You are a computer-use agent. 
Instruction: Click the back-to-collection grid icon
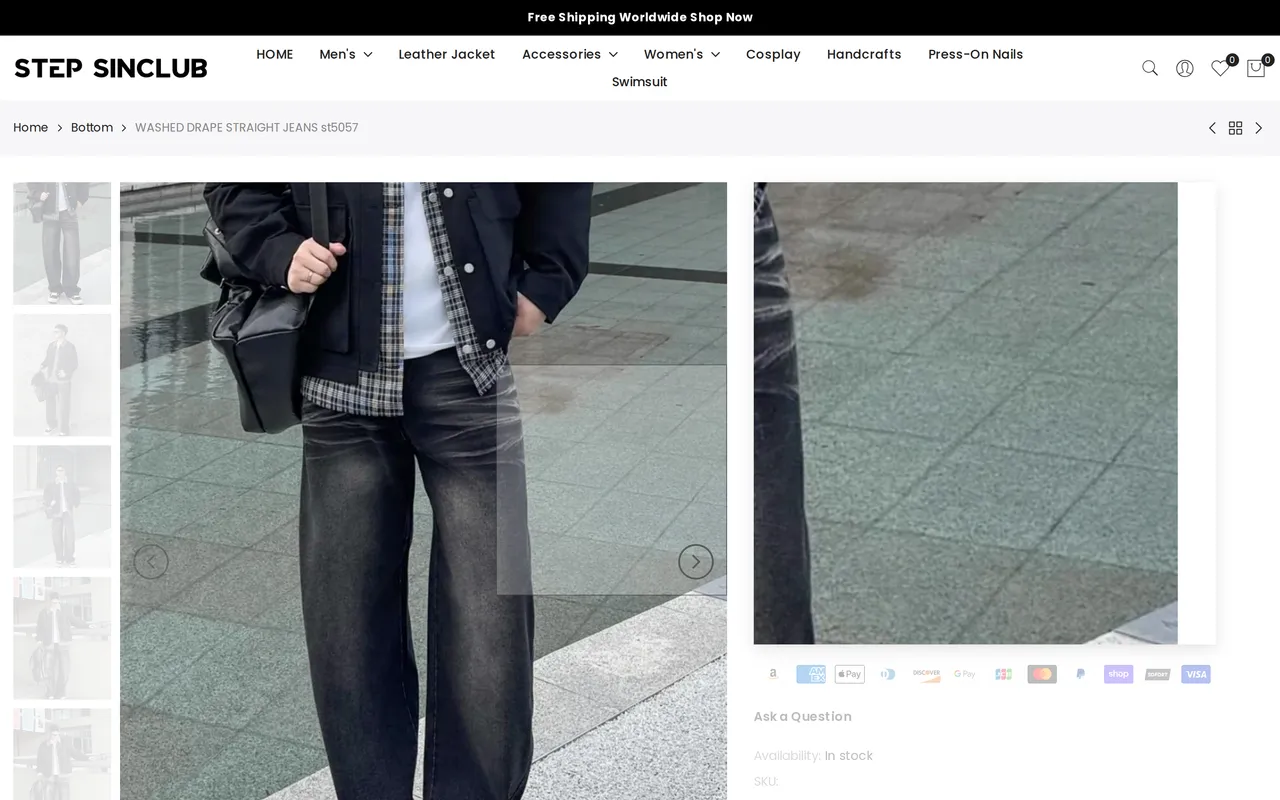point(1236,128)
